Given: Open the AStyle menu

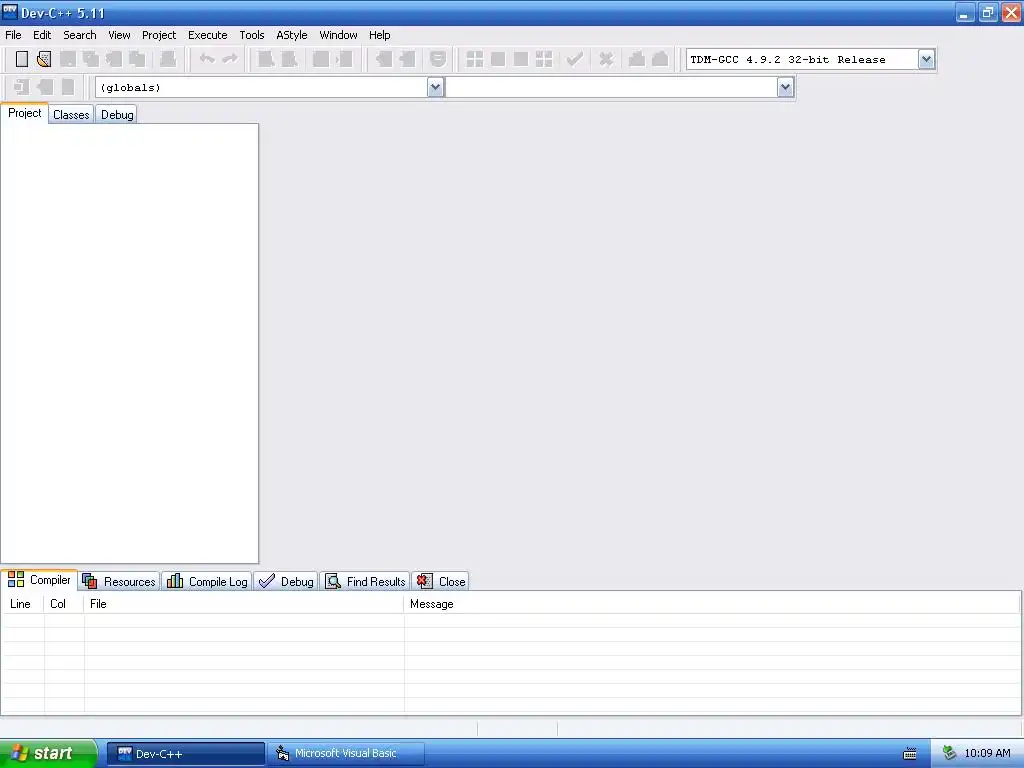Looking at the screenshot, I should point(291,35).
